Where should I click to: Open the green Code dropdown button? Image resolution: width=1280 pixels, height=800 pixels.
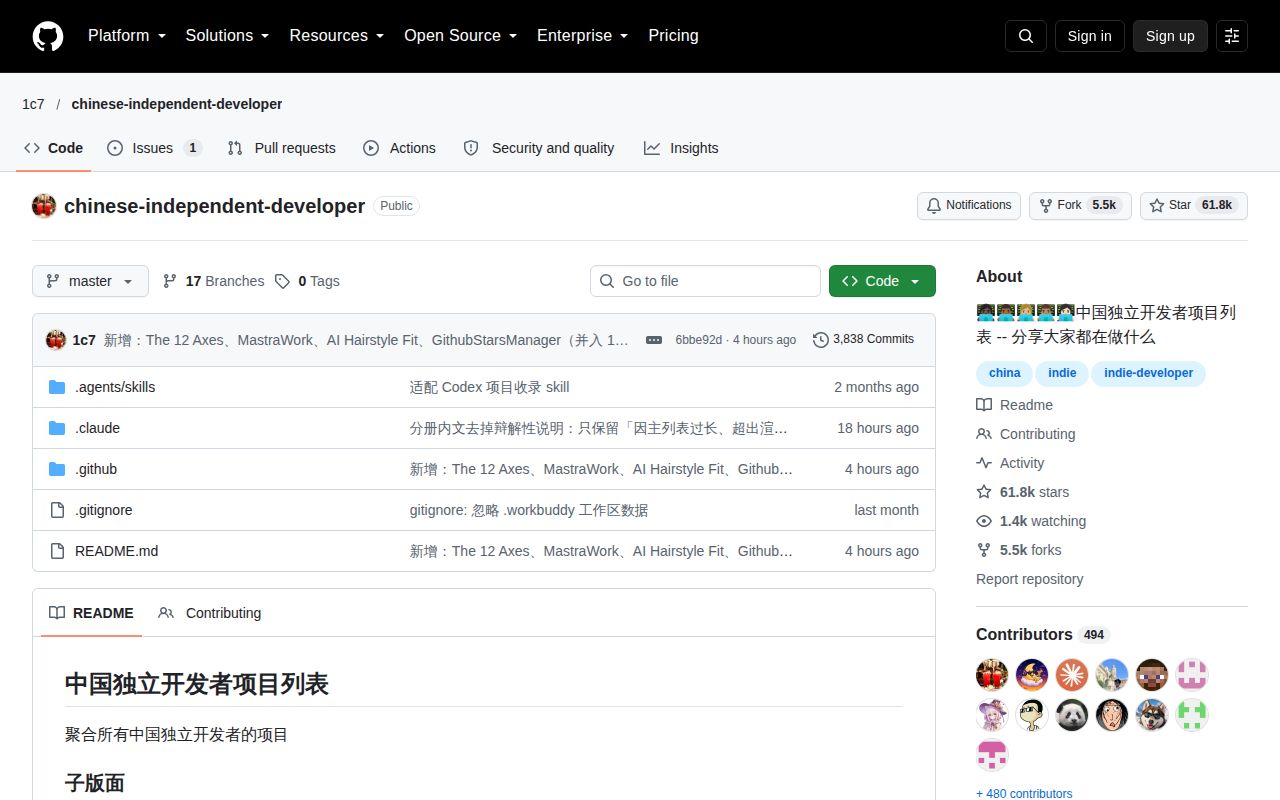(x=882, y=281)
